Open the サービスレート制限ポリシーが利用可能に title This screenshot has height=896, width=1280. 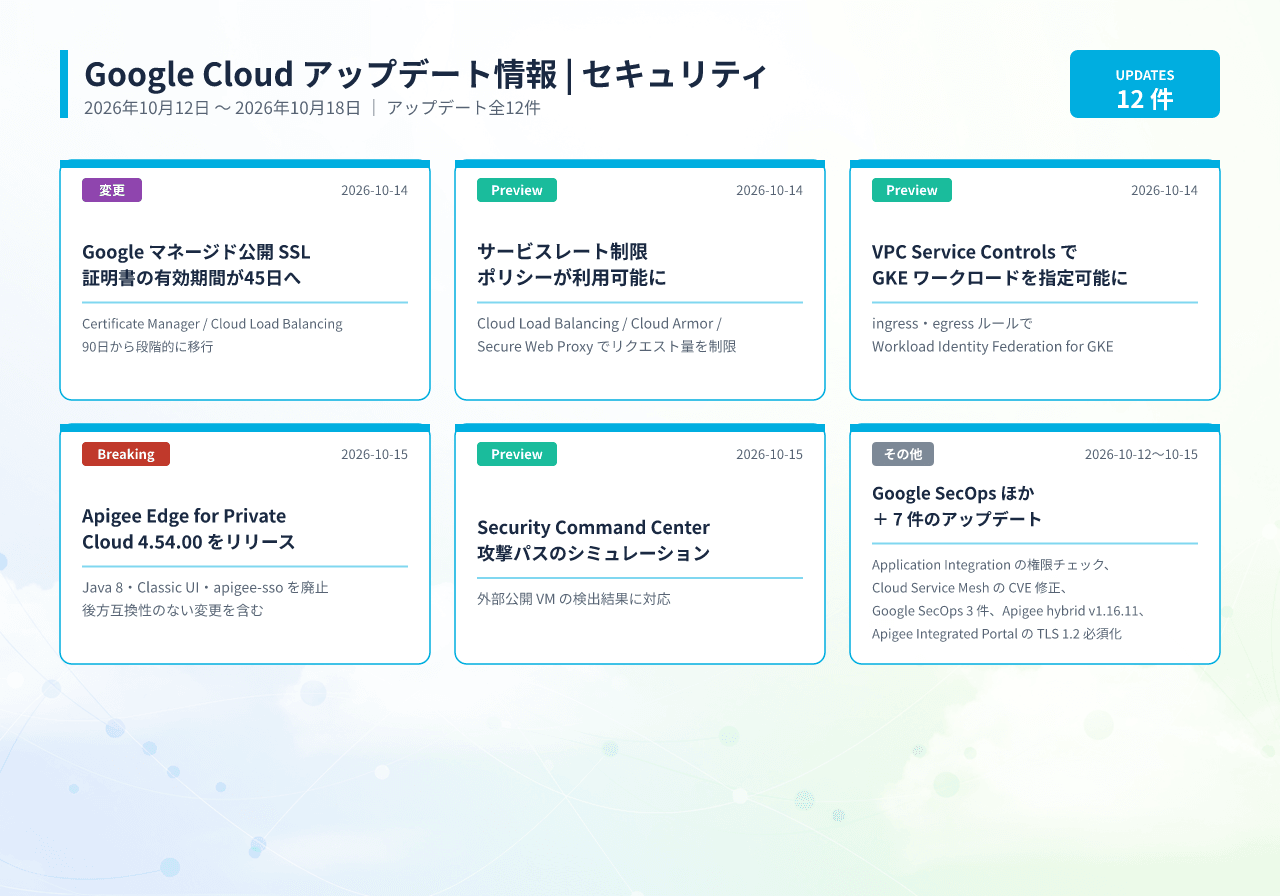click(572, 265)
